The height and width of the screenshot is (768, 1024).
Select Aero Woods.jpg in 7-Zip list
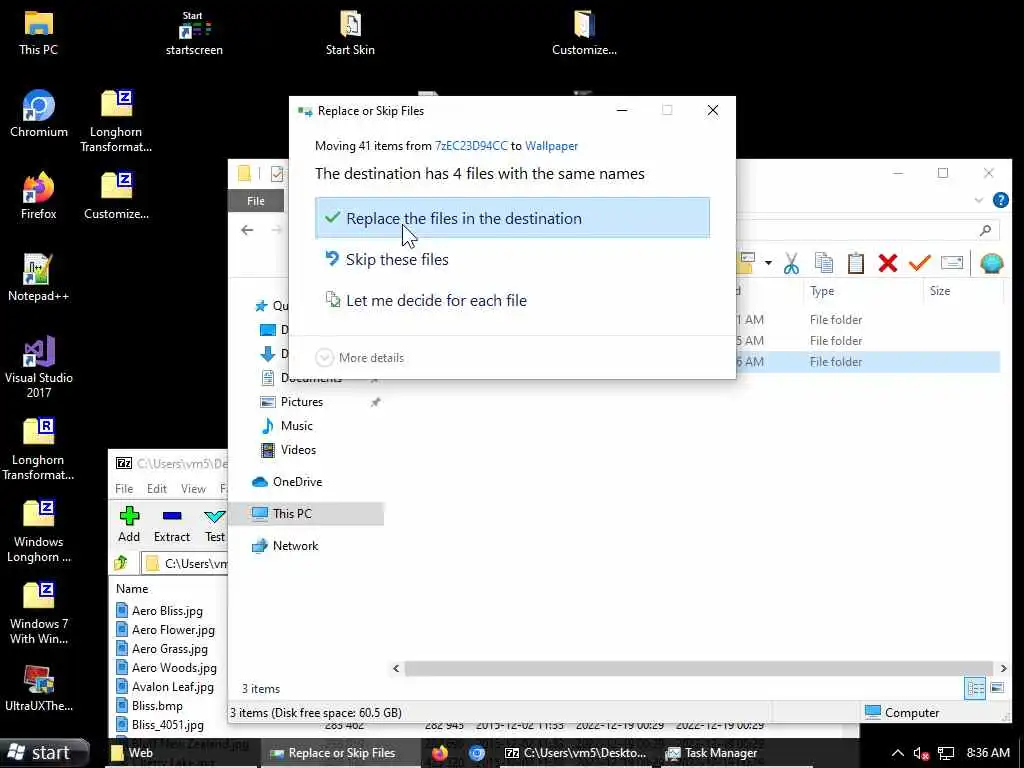point(174,668)
